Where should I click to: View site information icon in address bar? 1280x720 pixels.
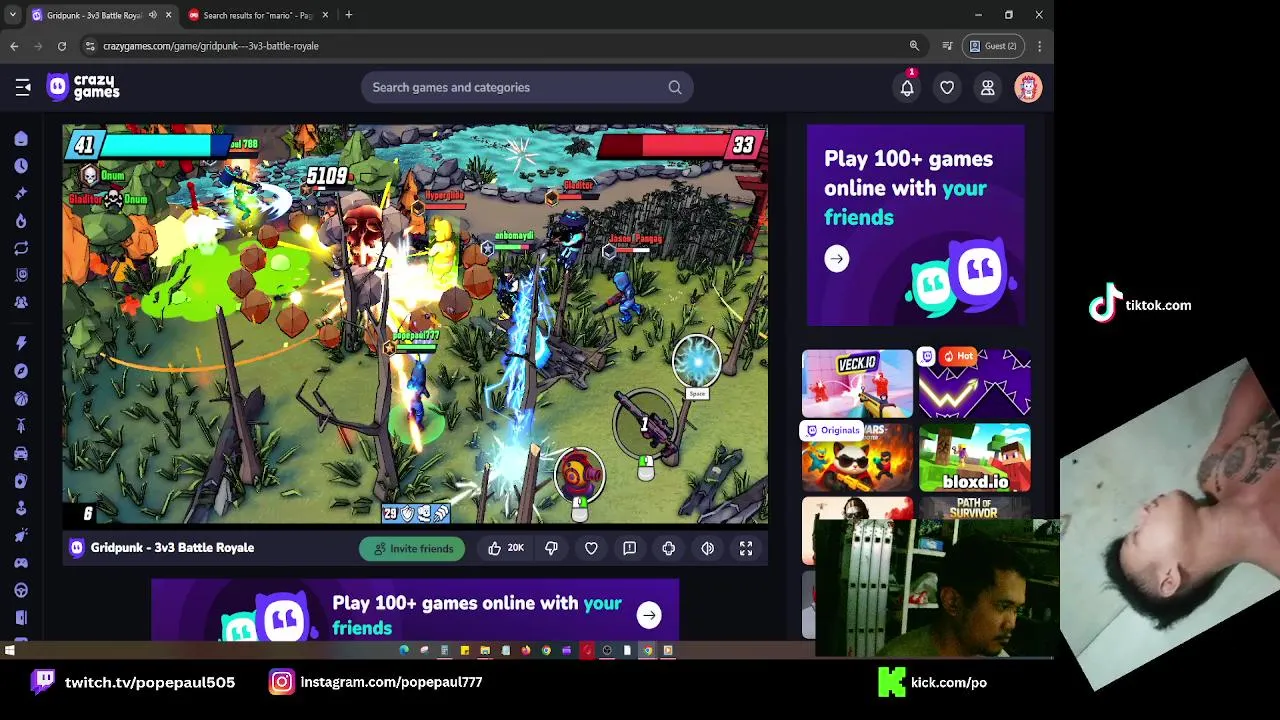click(x=90, y=46)
